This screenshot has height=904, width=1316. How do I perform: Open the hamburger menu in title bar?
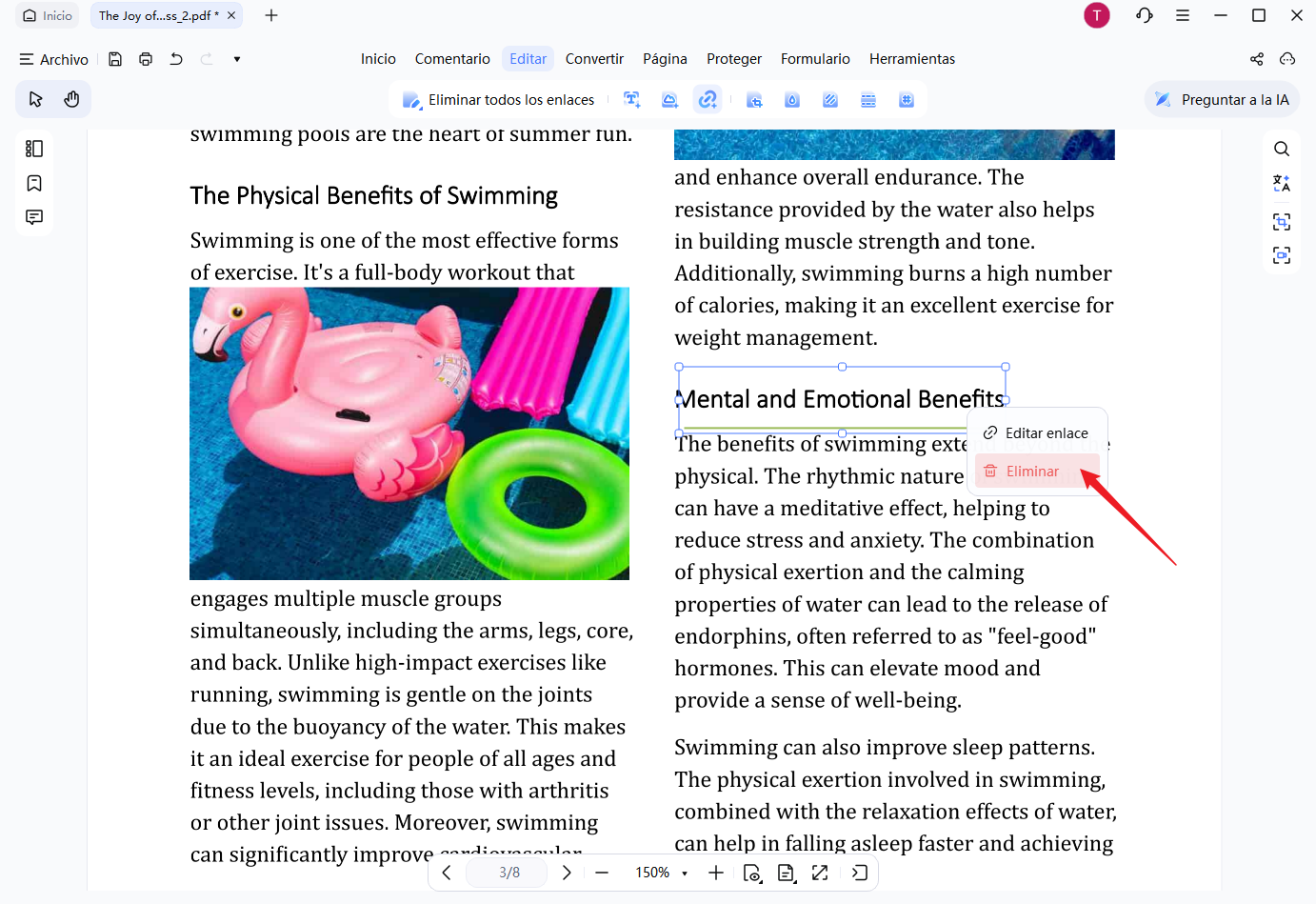click(1183, 15)
